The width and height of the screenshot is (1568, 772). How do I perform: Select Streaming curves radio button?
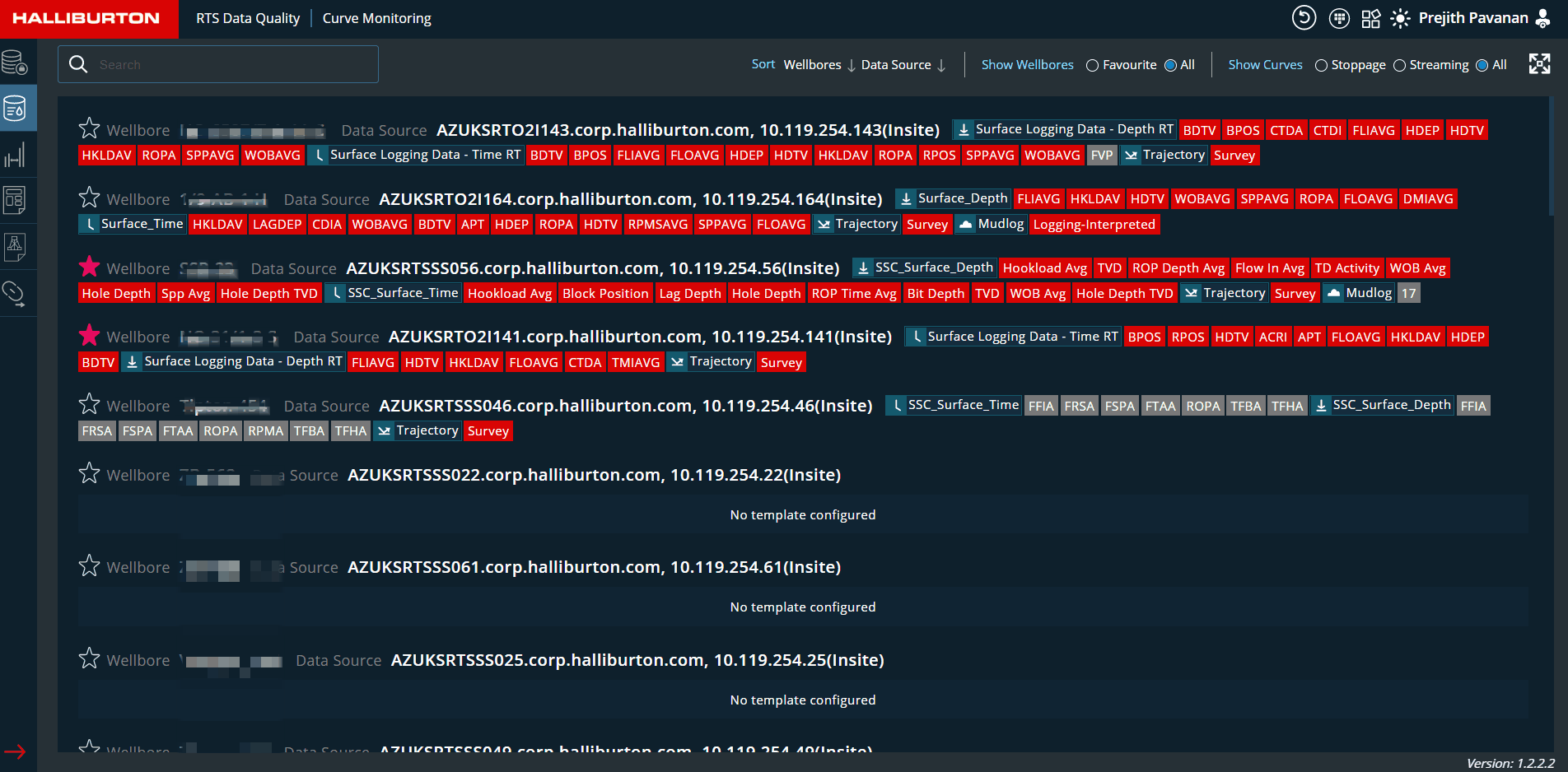(1399, 66)
